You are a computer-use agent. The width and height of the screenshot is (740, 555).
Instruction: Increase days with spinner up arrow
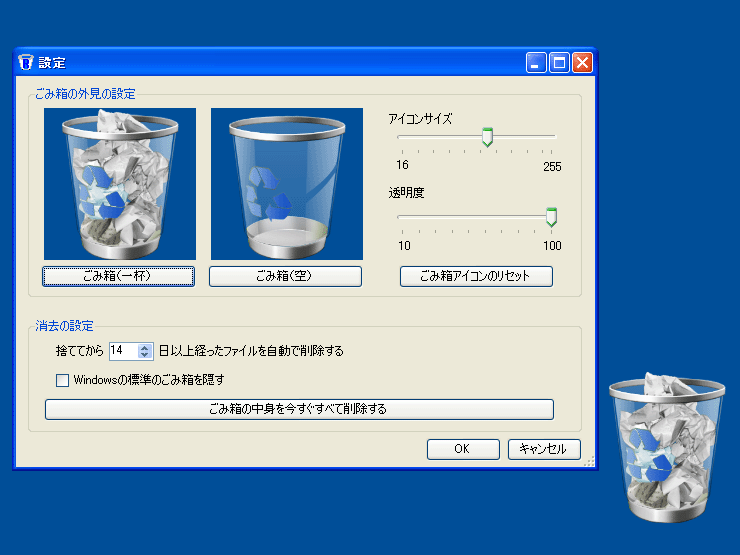[144, 347]
